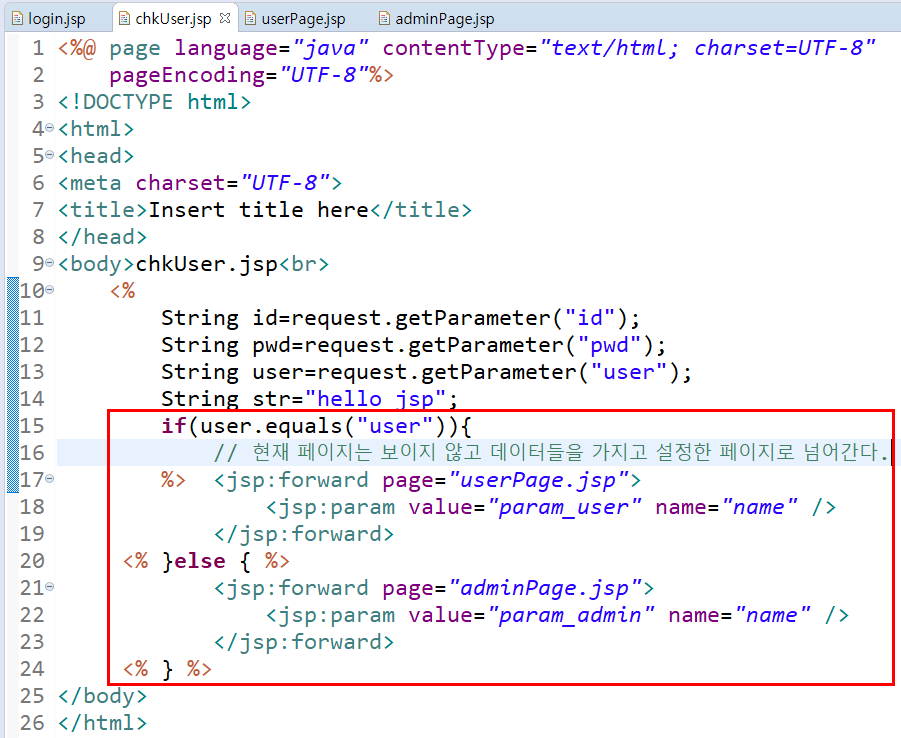Click closing </jsp:forward> on line 19
The height and width of the screenshot is (738, 901).
coord(303,534)
